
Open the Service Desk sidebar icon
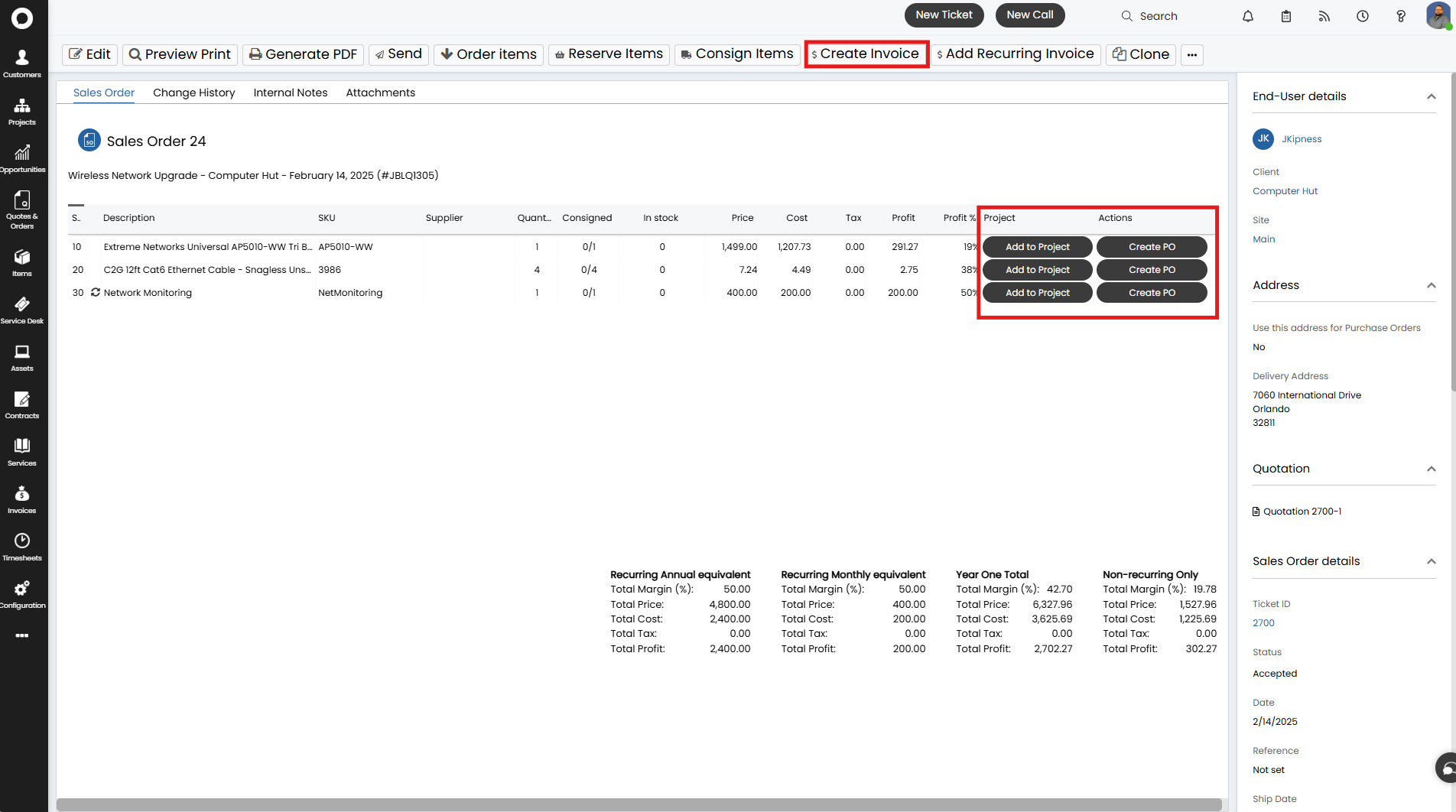coord(22,310)
